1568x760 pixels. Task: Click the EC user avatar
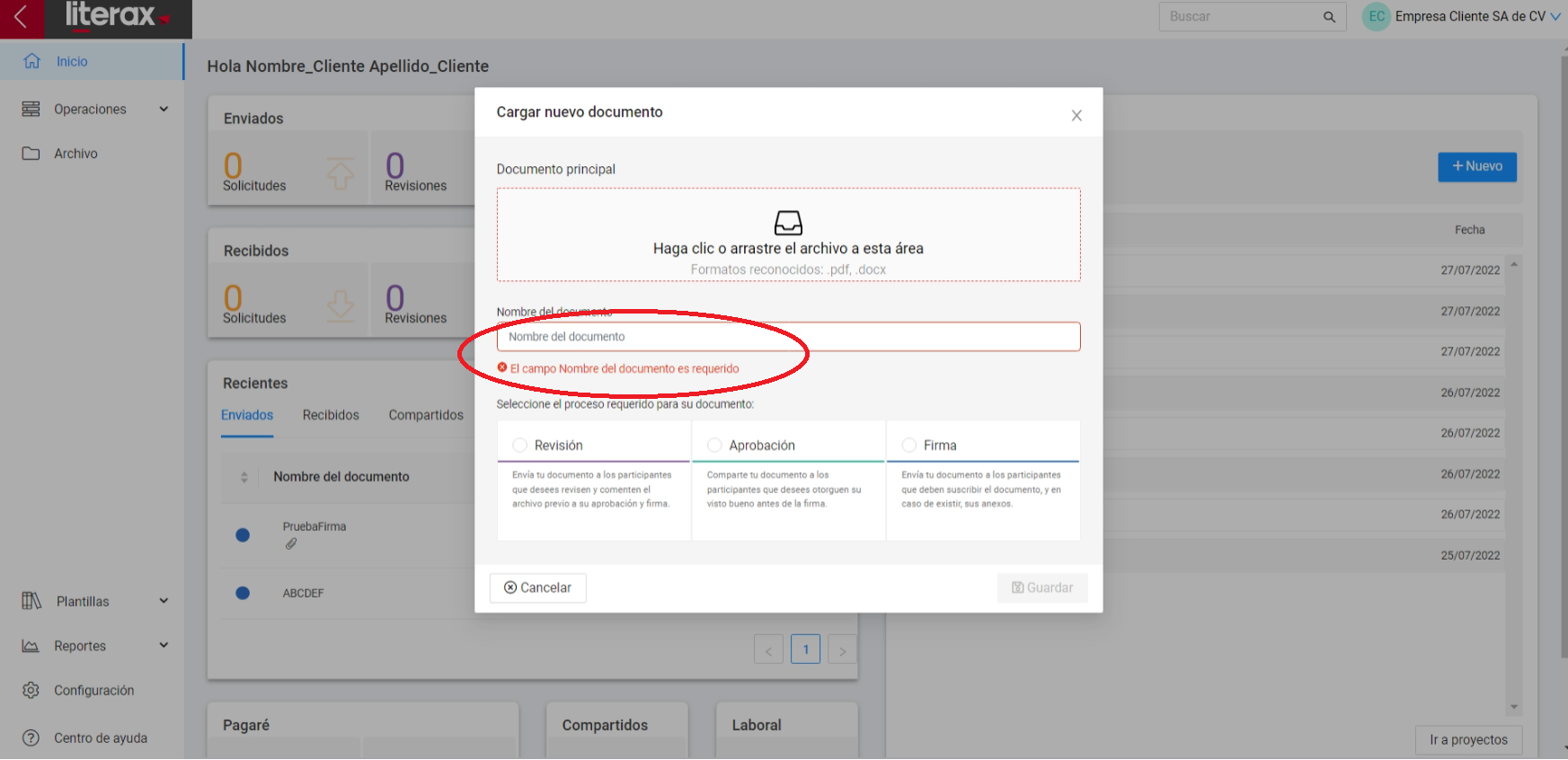(x=1376, y=17)
